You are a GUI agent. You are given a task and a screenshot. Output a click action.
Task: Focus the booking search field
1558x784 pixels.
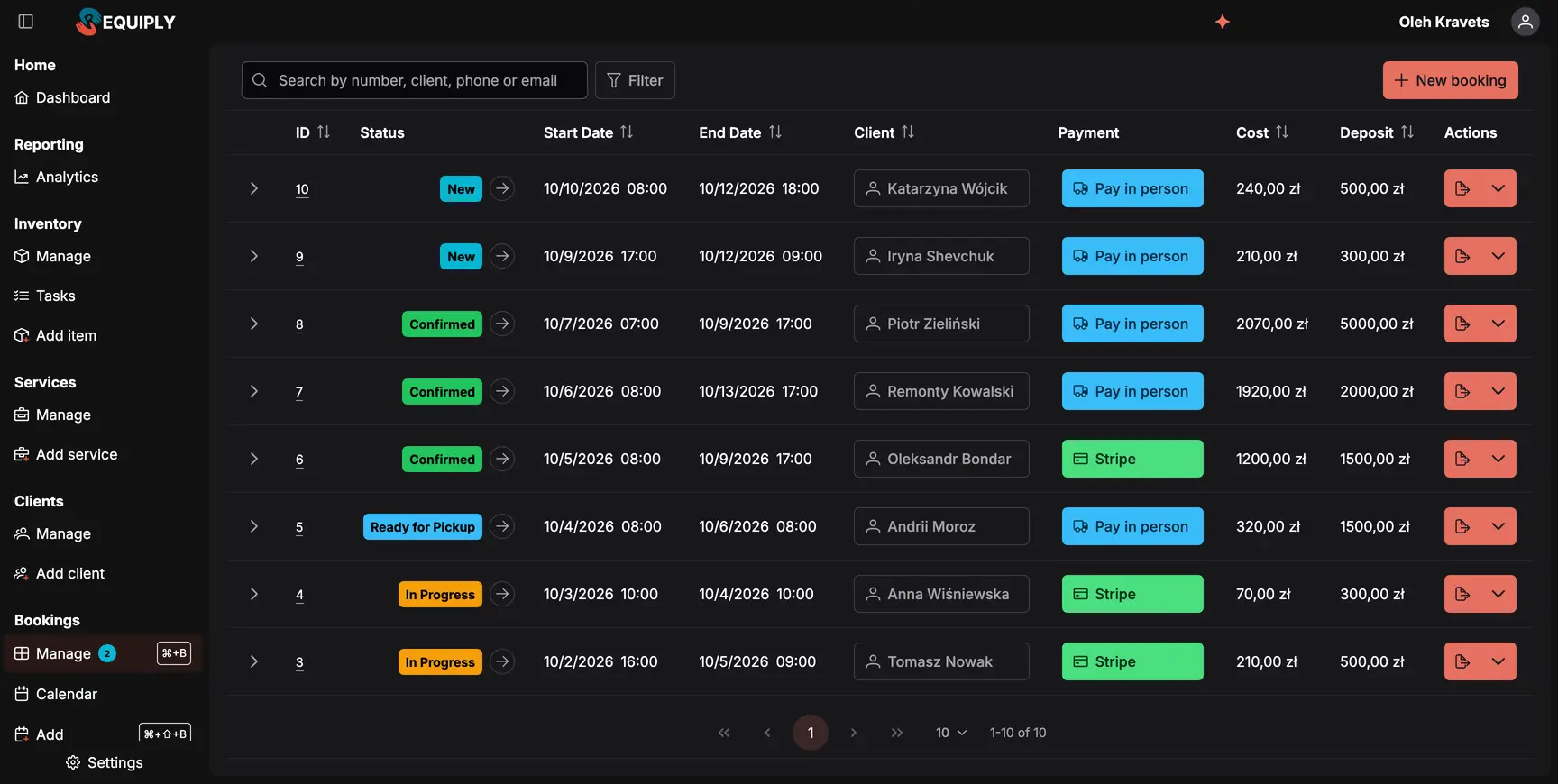pos(415,80)
